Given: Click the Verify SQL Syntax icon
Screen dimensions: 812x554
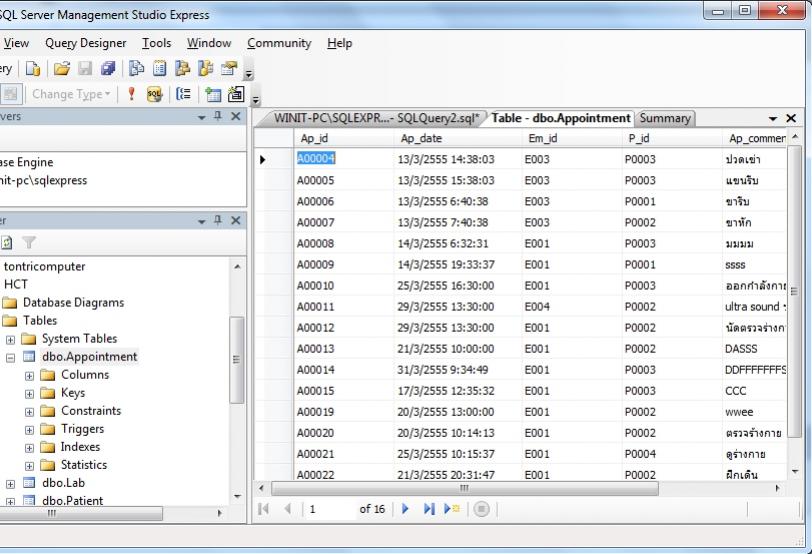Looking at the screenshot, I should [154, 94].
